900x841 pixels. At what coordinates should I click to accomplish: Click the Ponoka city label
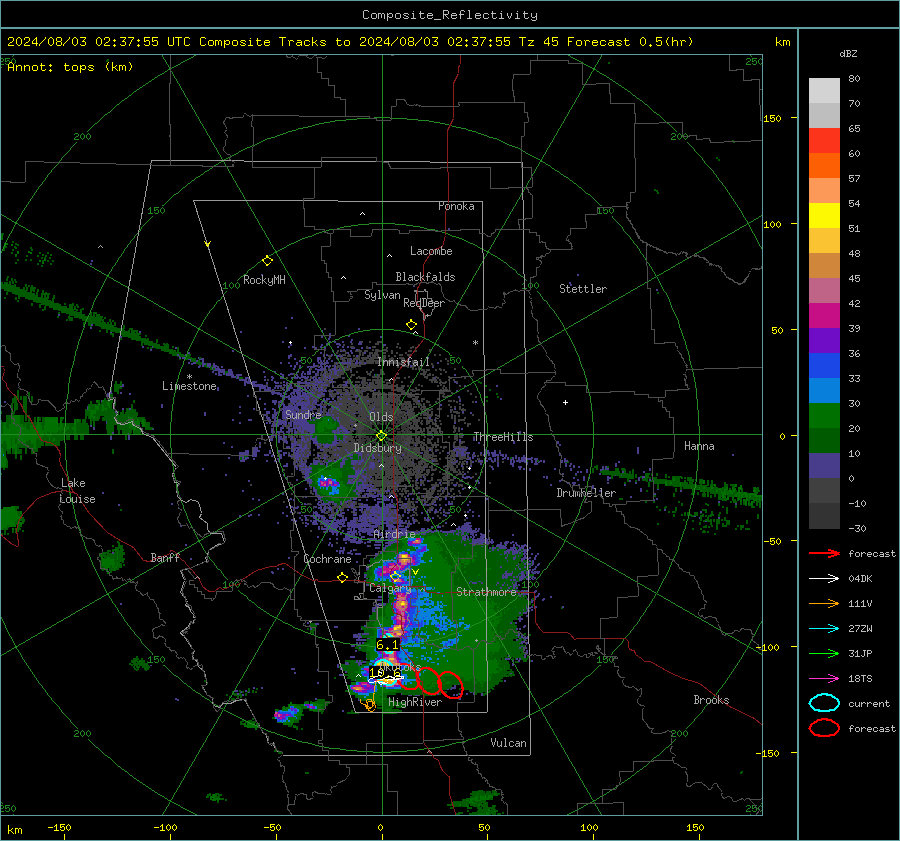click(456, 206)
